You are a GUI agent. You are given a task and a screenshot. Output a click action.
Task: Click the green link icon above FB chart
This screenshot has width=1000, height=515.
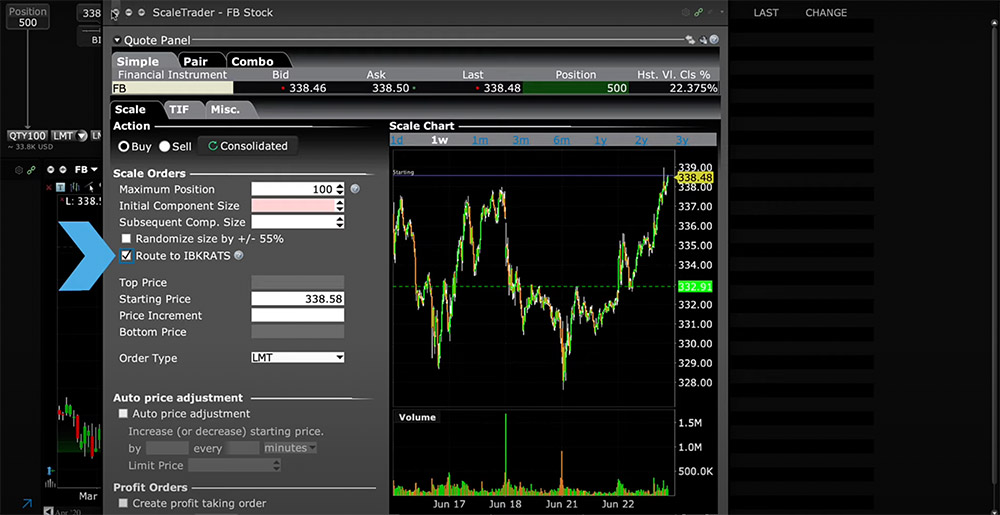tap(32, 170)
